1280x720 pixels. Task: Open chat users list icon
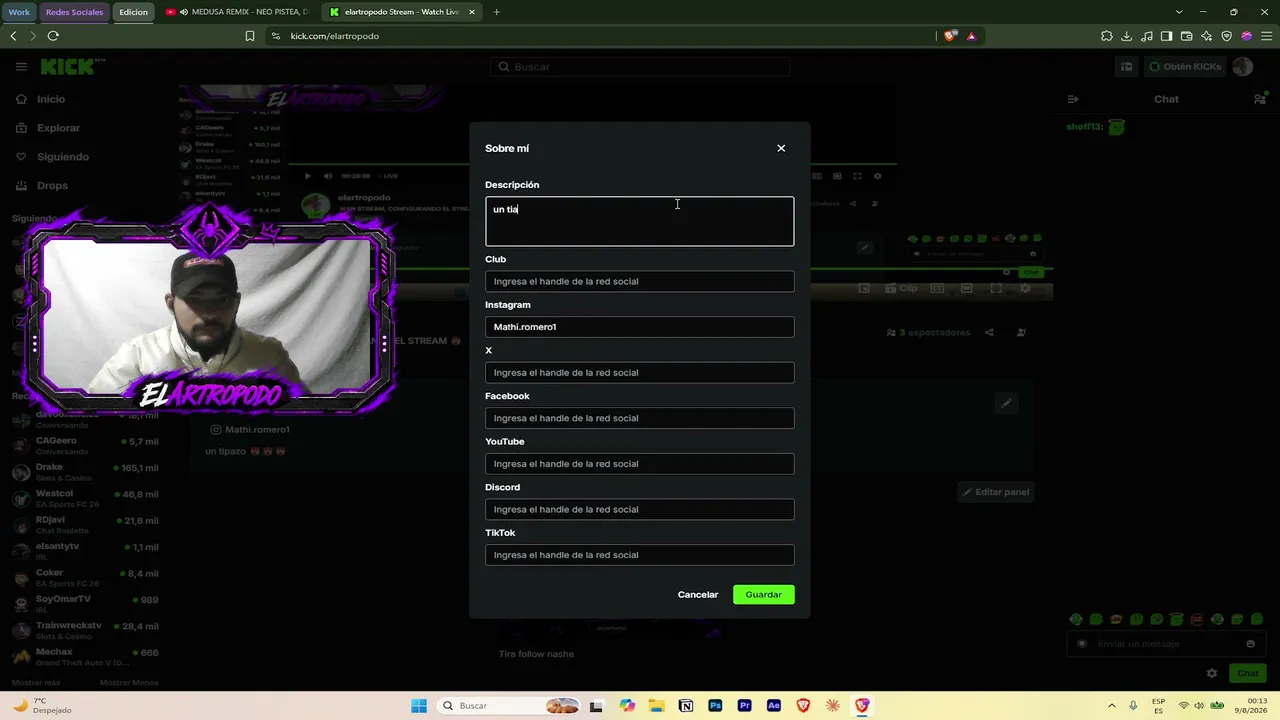click(x=1260, y=99)
